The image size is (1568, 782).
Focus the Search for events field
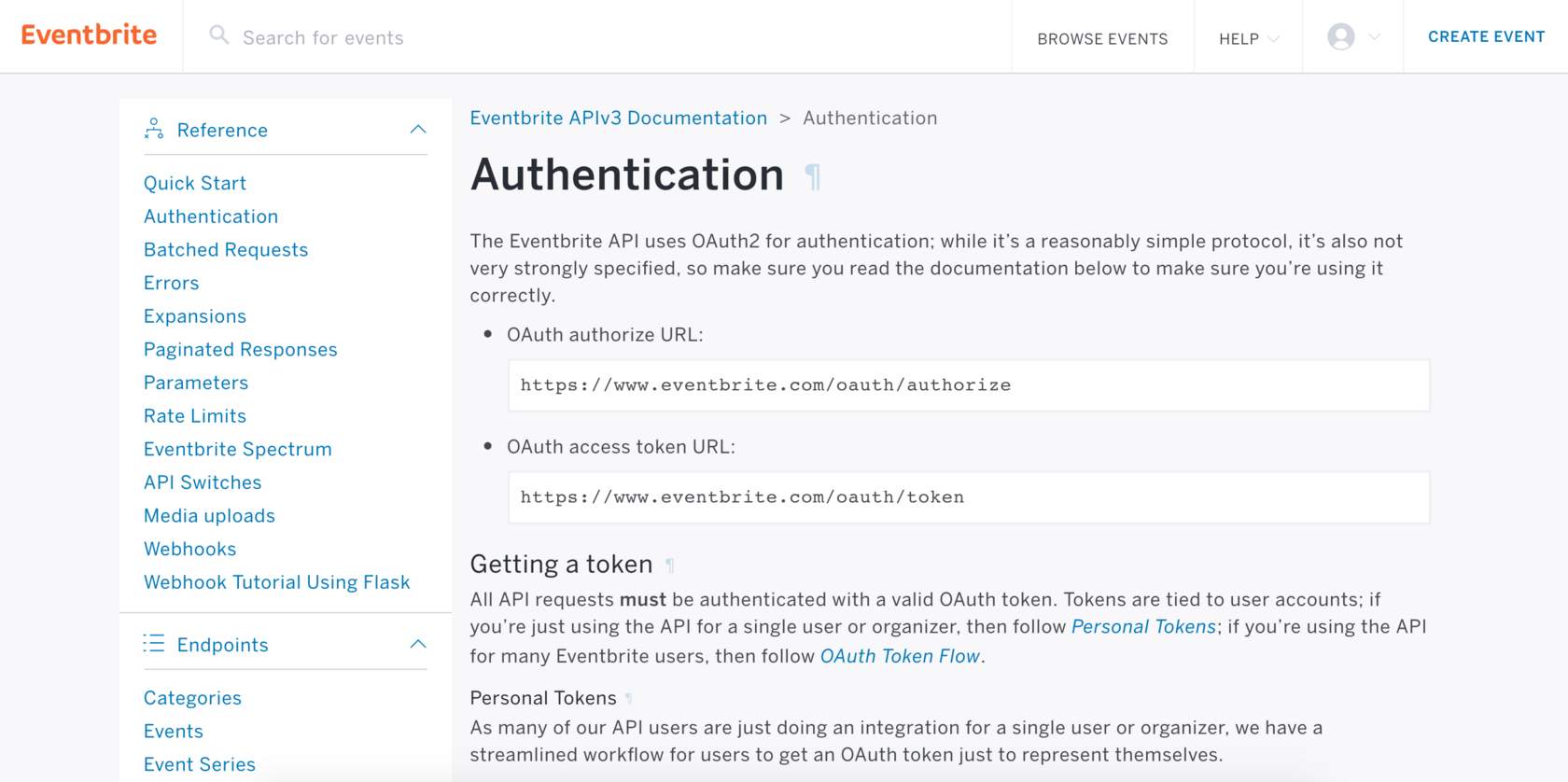(597, 37)
